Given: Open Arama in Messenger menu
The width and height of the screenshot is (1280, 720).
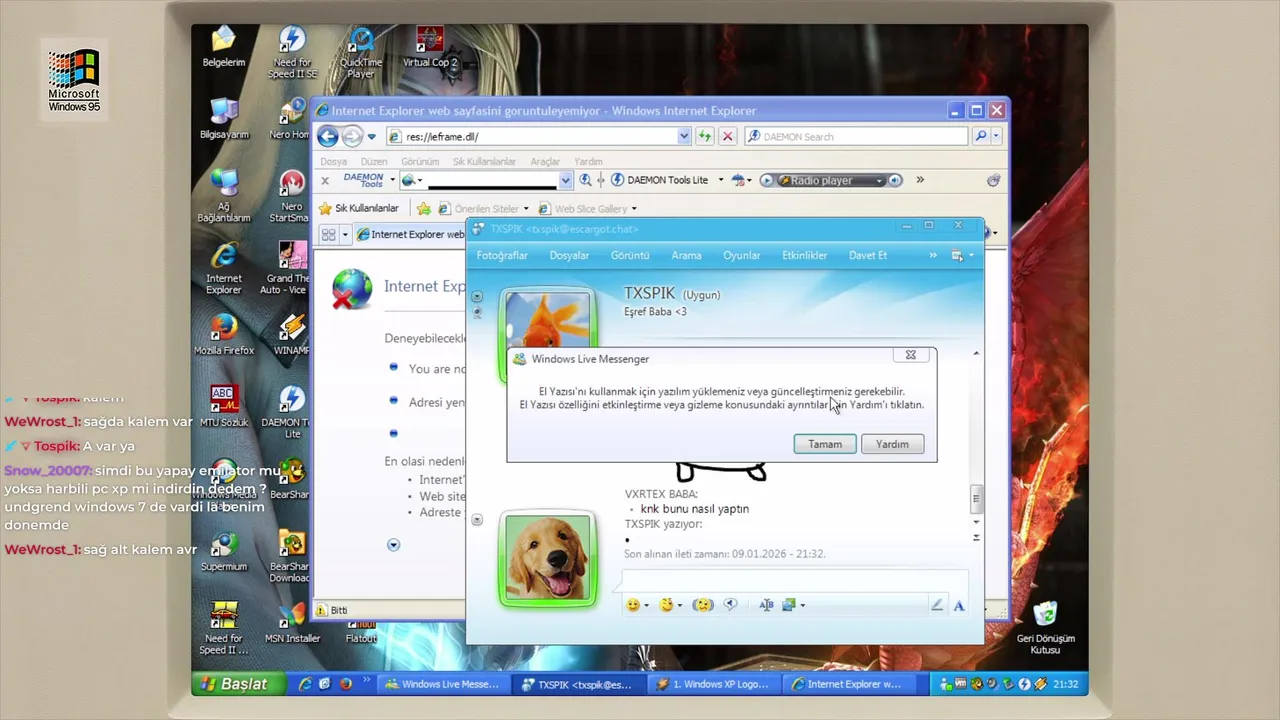Looking at the screenshot, I should pyautogui.click(x=686, y=256).
